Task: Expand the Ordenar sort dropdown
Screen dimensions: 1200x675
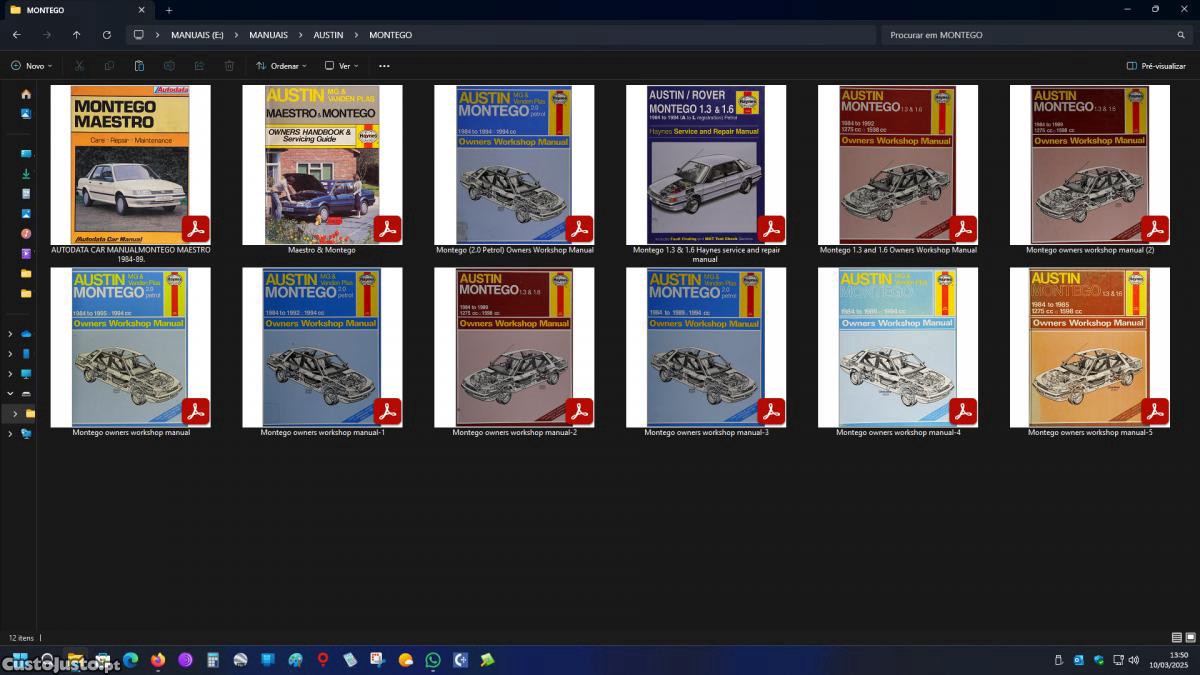Action: (x=282, y=66)
